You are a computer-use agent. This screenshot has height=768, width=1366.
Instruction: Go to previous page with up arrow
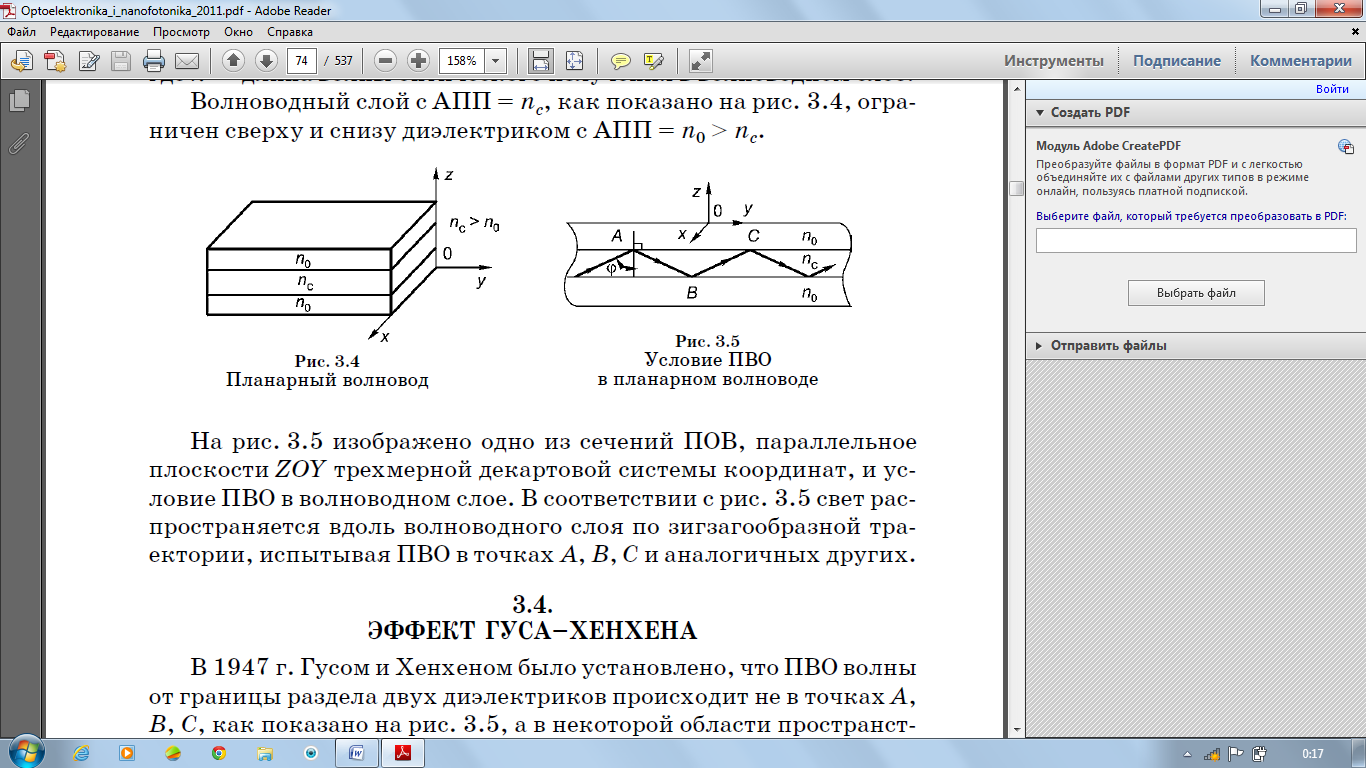pyautogui.click(x=232, y=60)
